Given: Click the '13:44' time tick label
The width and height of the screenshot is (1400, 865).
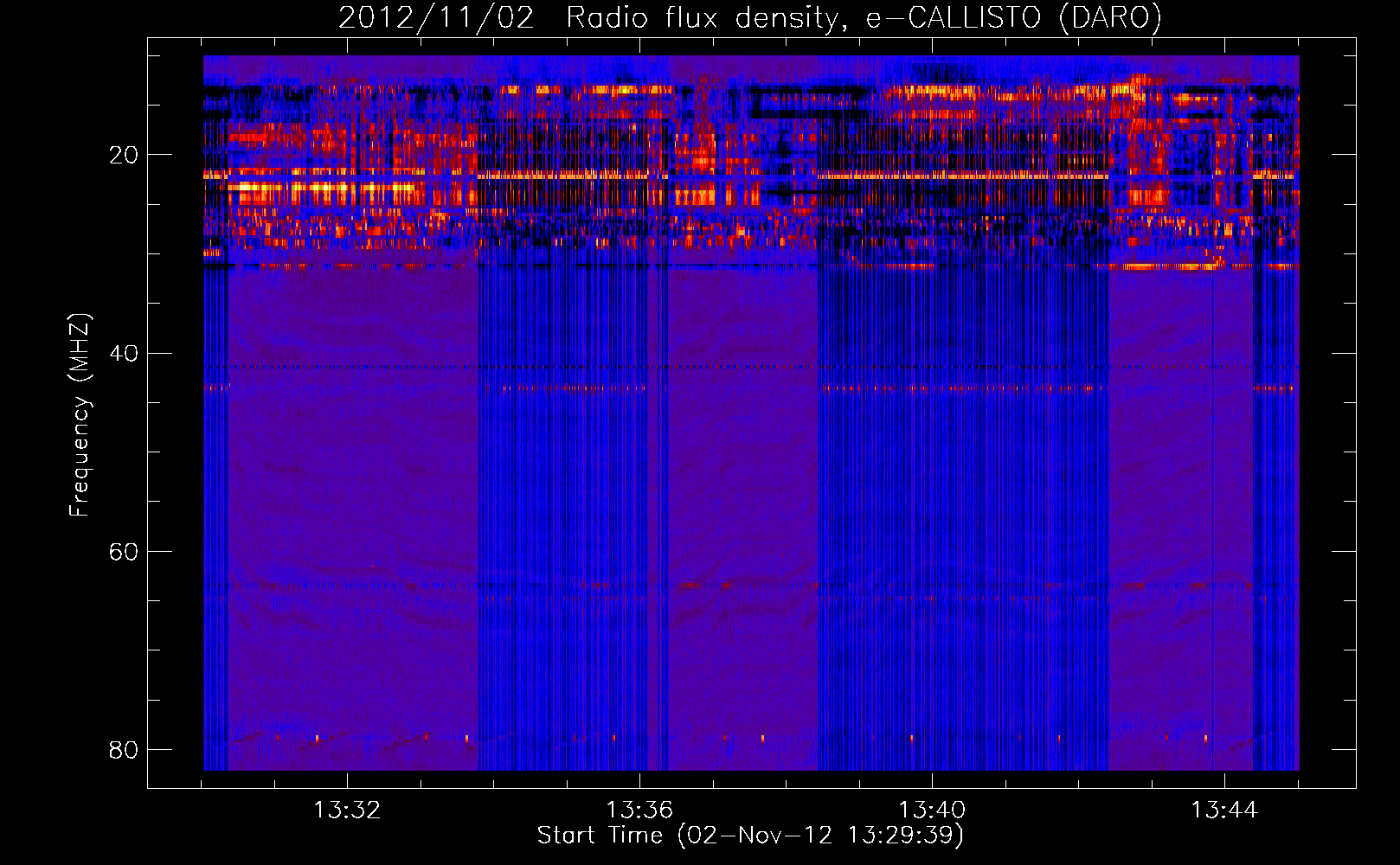Looking at the screenshot, I should pos(1224,811).
